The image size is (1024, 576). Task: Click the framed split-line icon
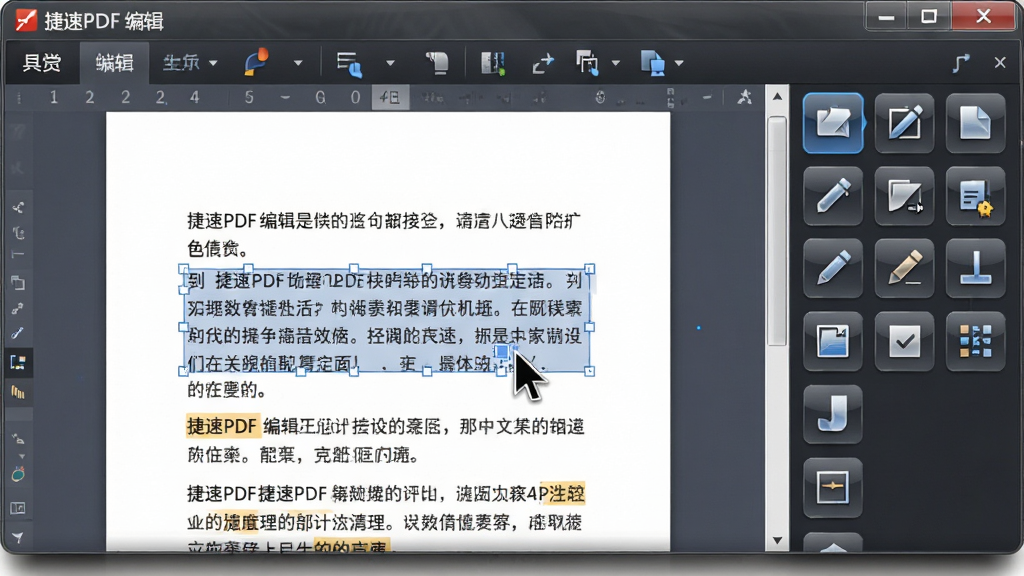pos(833,487)
